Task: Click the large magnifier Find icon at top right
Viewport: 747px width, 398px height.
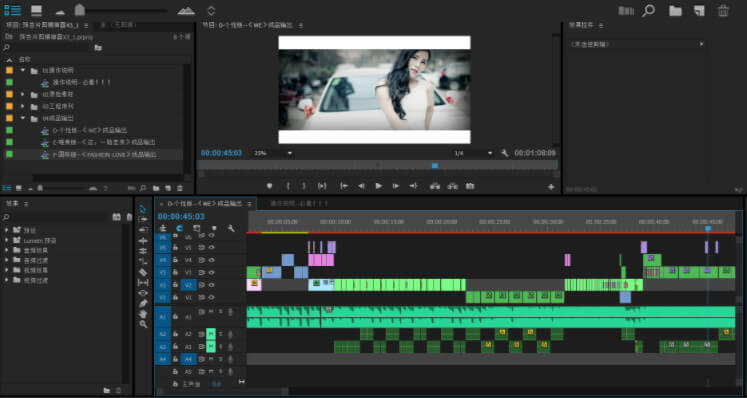Action: [x=648, y=10]
